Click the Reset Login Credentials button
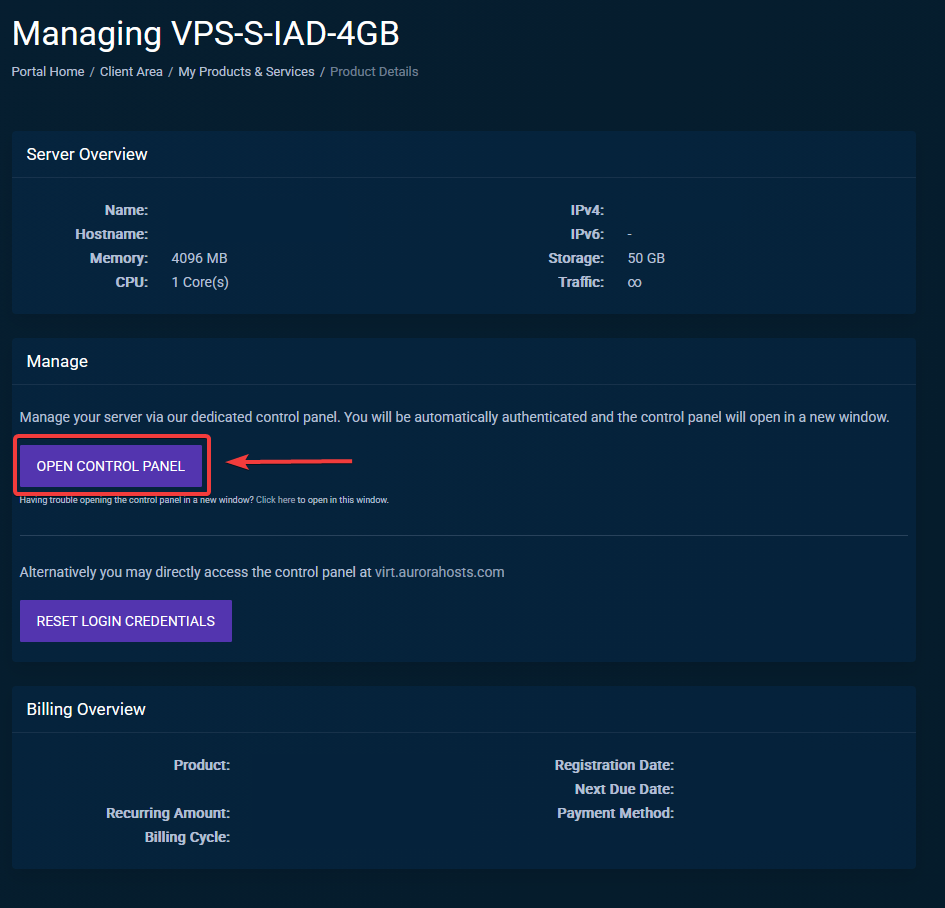The image size is (945, 908). [x=125, y=621]
